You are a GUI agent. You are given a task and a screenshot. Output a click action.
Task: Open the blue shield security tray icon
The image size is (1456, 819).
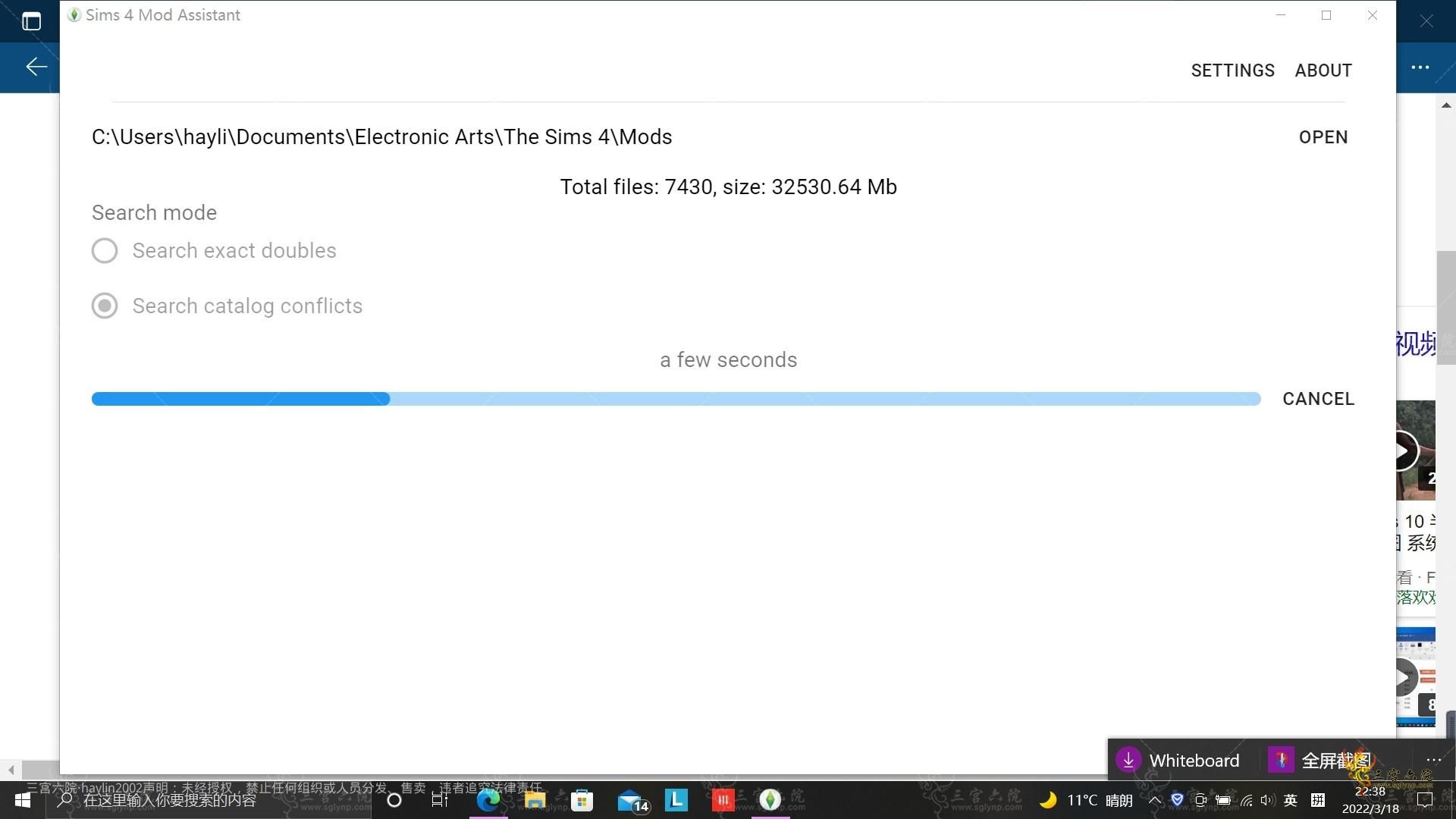1177,799
